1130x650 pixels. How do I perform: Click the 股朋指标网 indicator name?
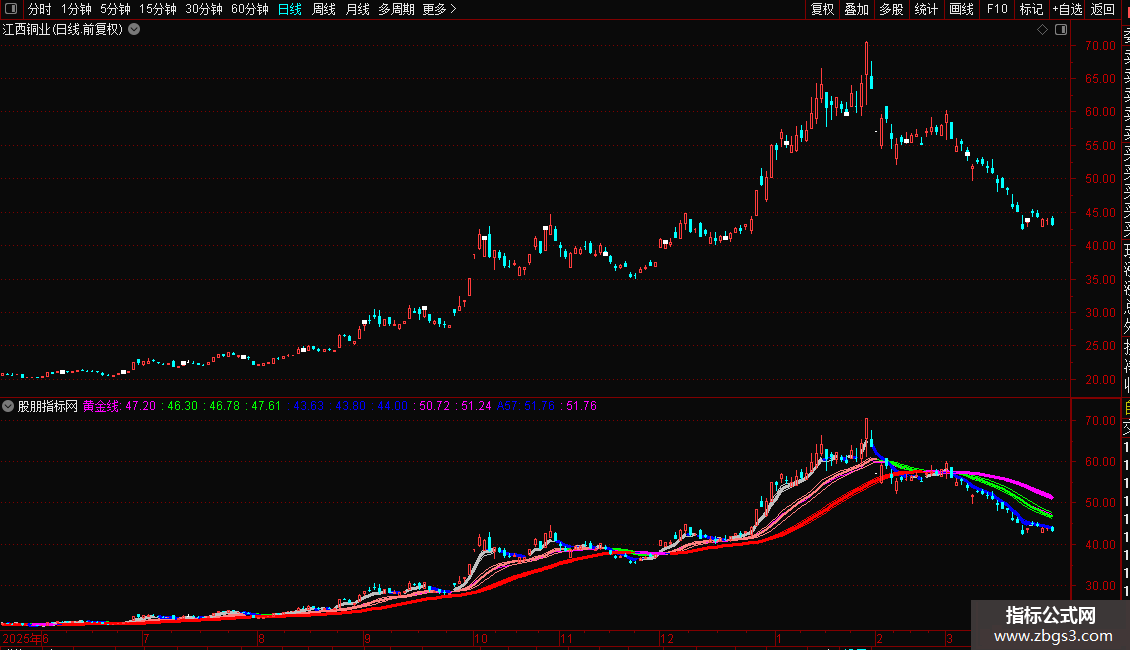48,406
